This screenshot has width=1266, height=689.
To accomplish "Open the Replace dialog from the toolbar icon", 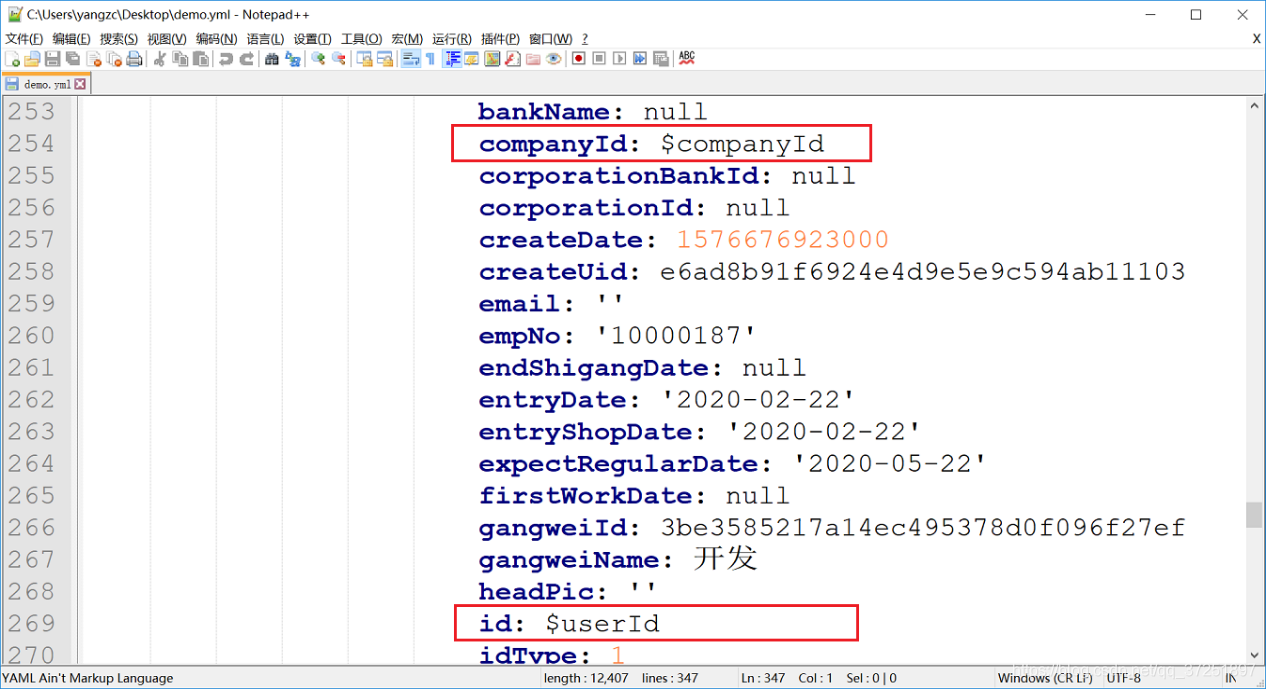I will click(x=292, y=59).
